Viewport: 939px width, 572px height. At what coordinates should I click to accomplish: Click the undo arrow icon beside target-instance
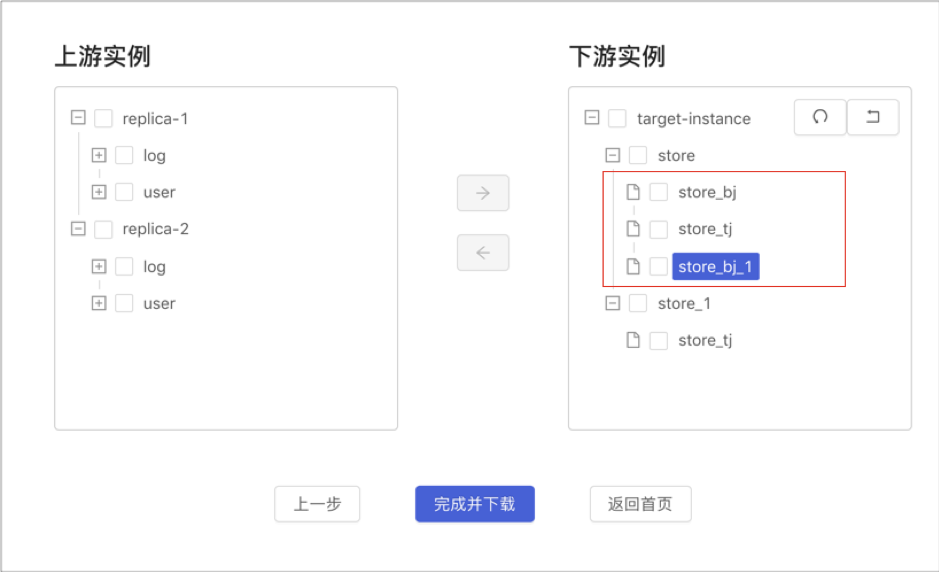873,117
